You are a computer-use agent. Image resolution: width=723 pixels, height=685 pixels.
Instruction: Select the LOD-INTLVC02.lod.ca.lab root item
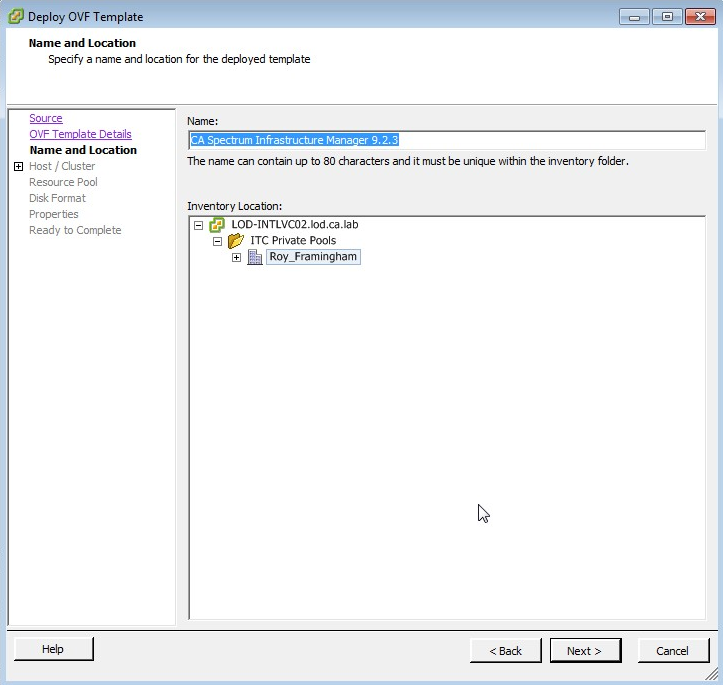[295, 224]
